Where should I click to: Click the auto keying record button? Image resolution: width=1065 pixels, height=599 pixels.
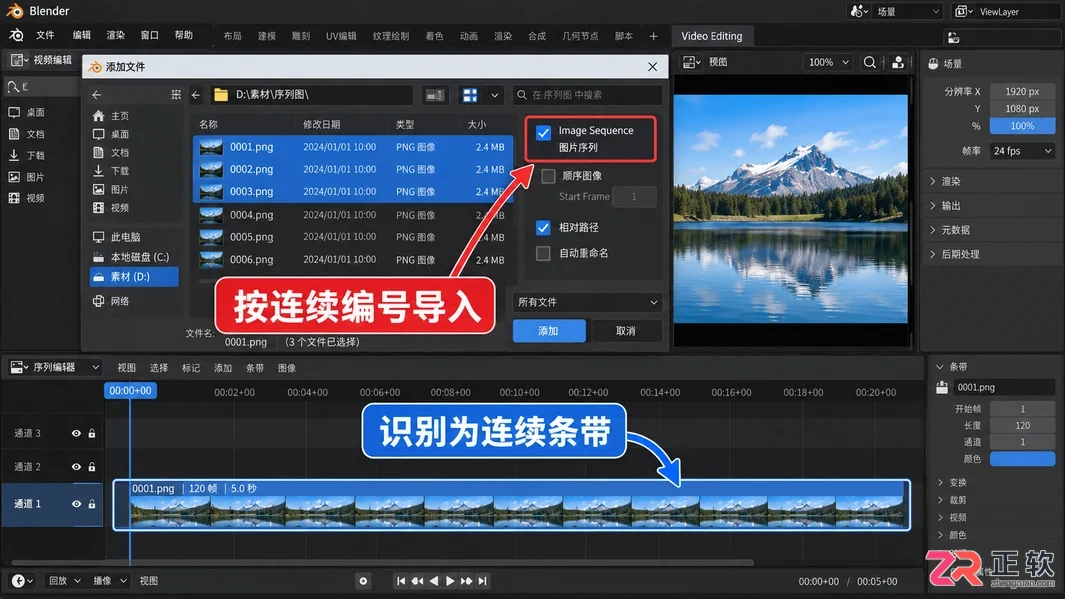pyautogui.click(x=363, y=581)
